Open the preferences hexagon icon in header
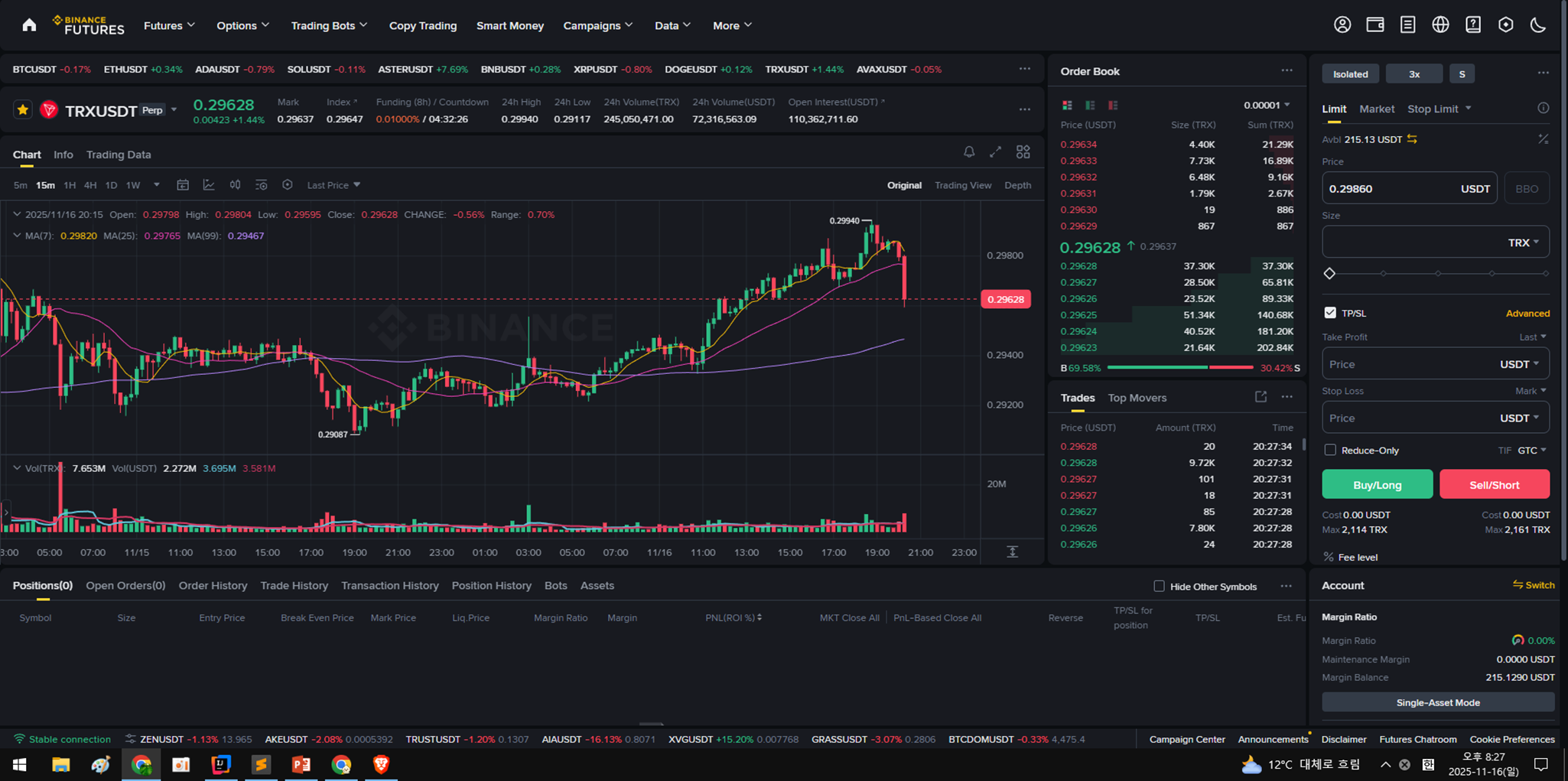Image resolution: width=1568 pixels, height=781 pixels. [1506, 25]
